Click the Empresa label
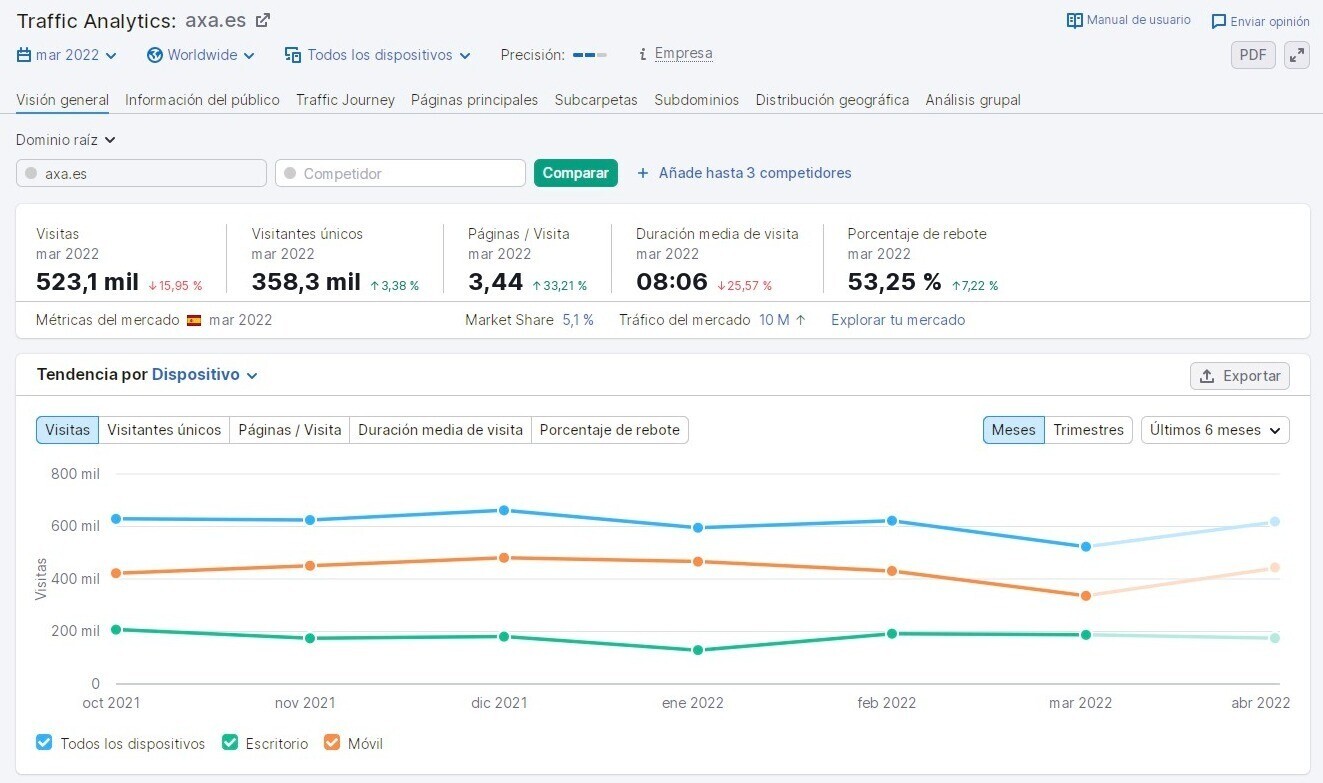 click(684, 54)
